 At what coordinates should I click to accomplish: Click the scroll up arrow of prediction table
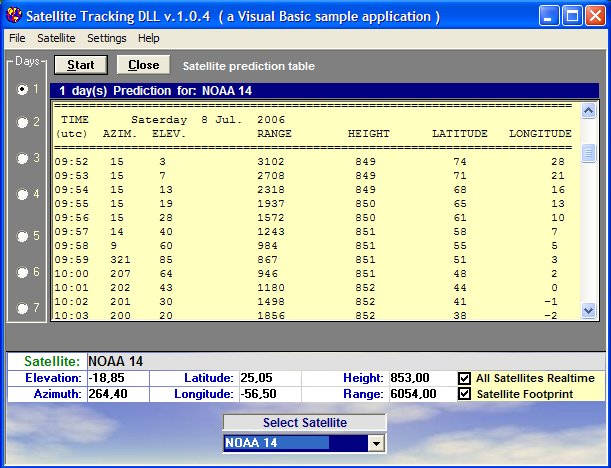[588, 111]
